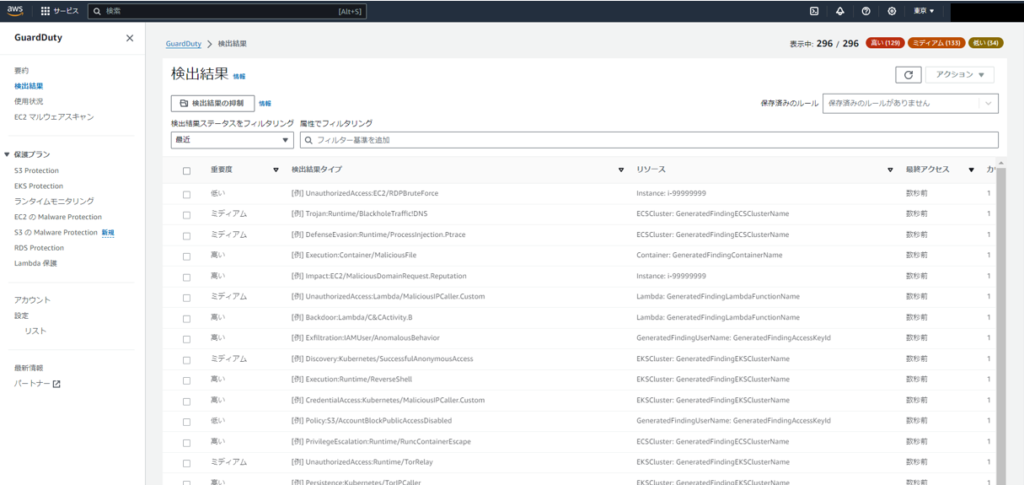
Task: Filter by 低い (34) severity badge
Action: pos(985,43)
